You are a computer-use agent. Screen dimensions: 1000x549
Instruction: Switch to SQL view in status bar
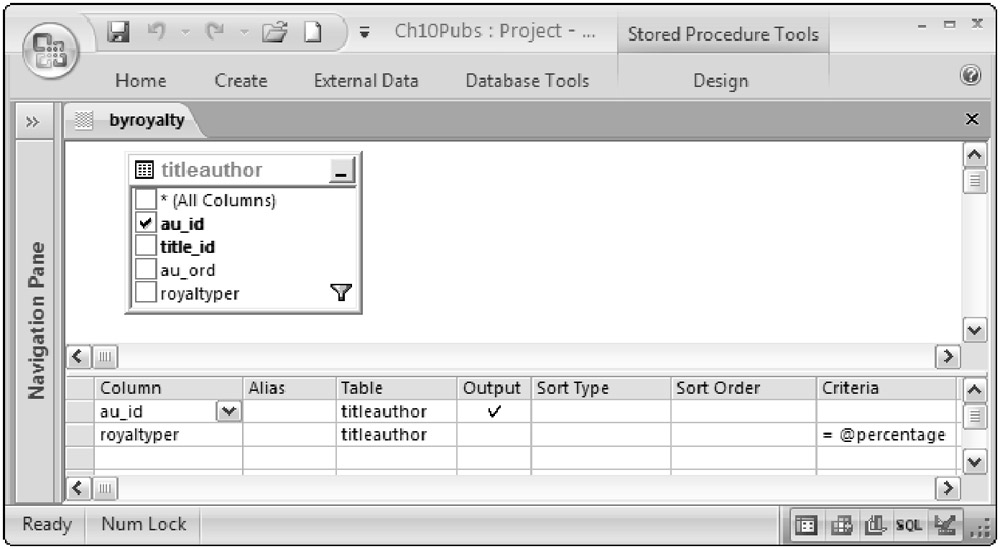pos(908,523)
